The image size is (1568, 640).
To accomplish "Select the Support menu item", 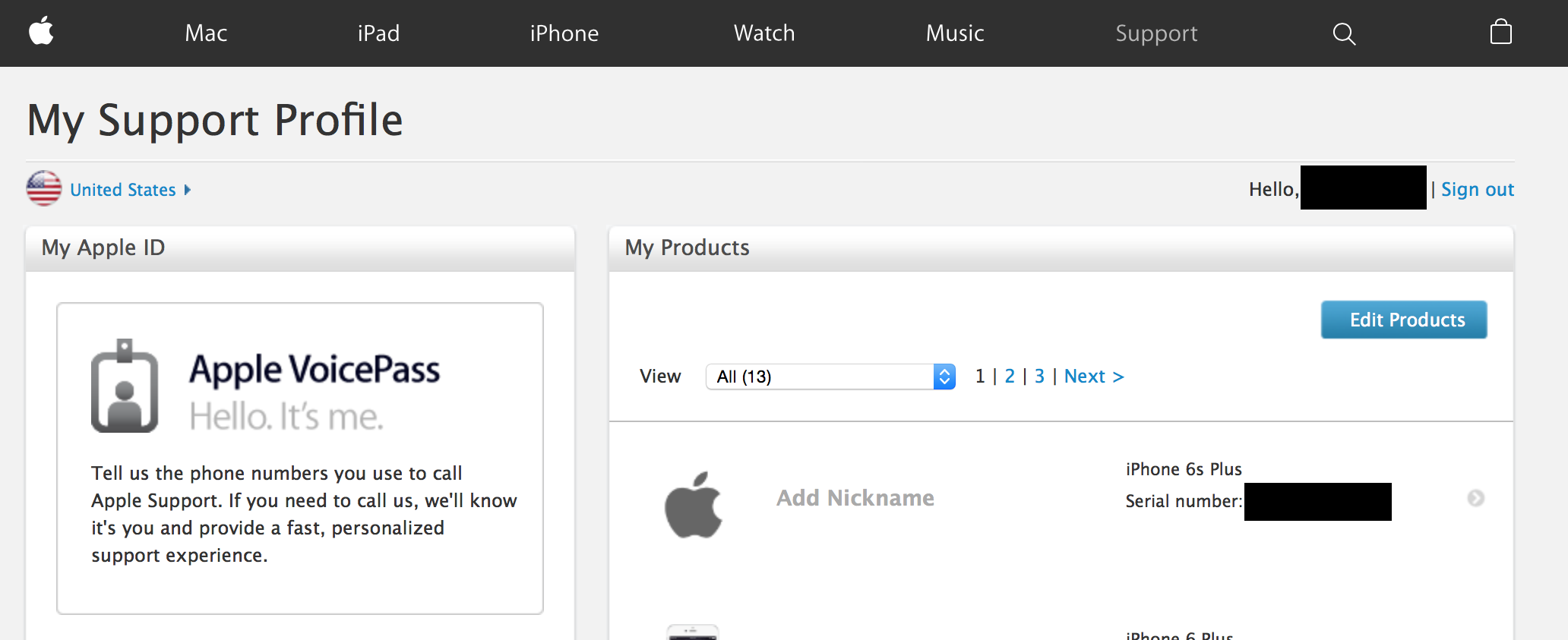I will coord(1156,33).
